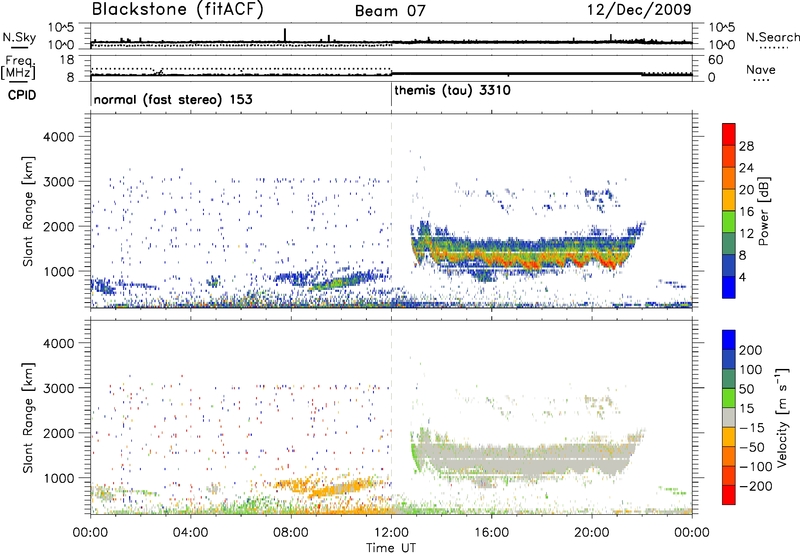Click the "04:00" time axis label
This screenshot has height=554, width=800.
[x=190, y=533]
